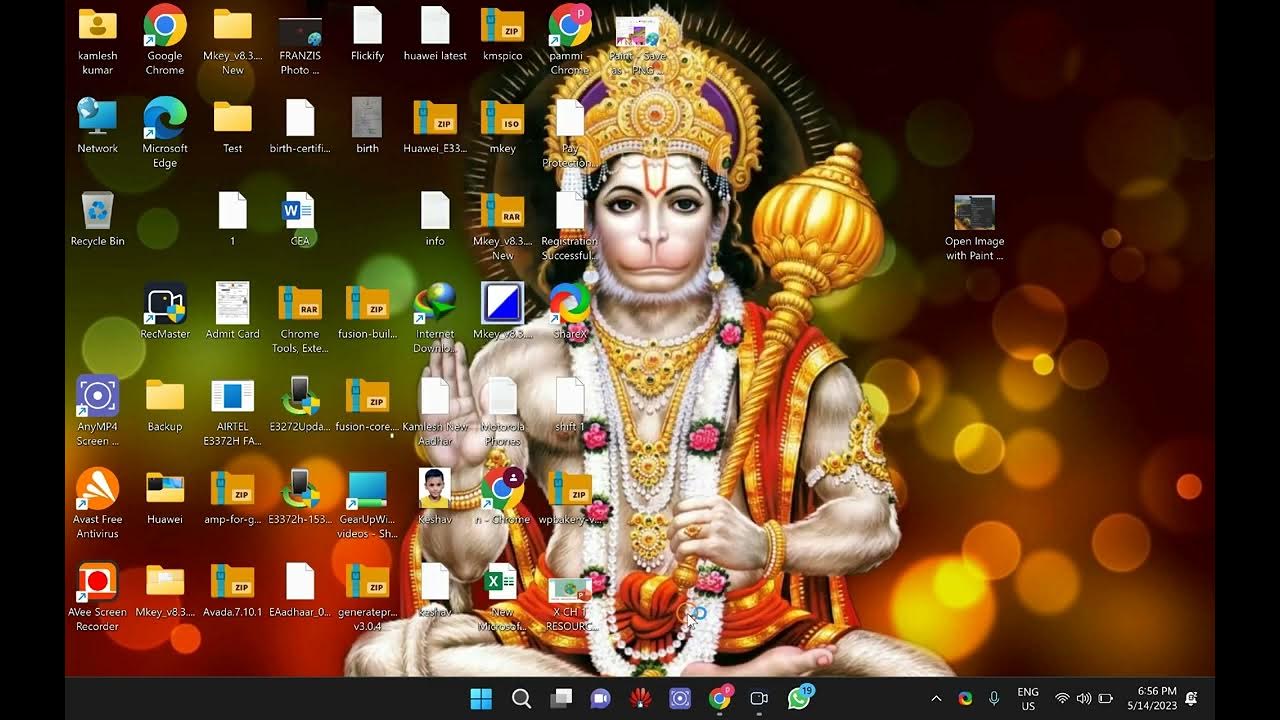Image resolution: width=1280 pixels, height=720 pixels.
Task: Open the camera recorder taskbar app
Action: [759, 698]
